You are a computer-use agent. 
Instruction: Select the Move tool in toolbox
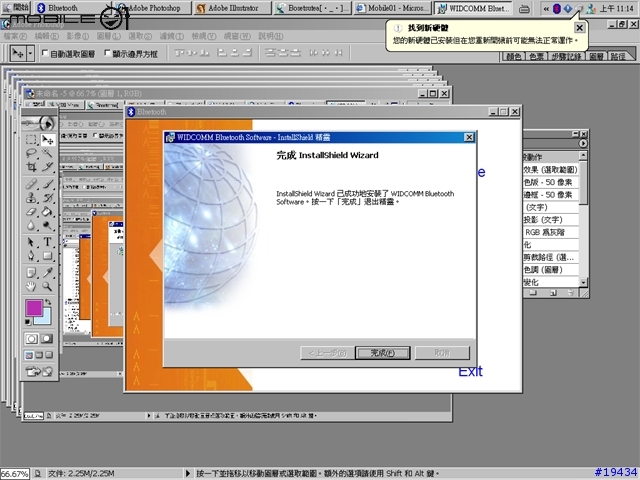(48, 140)
